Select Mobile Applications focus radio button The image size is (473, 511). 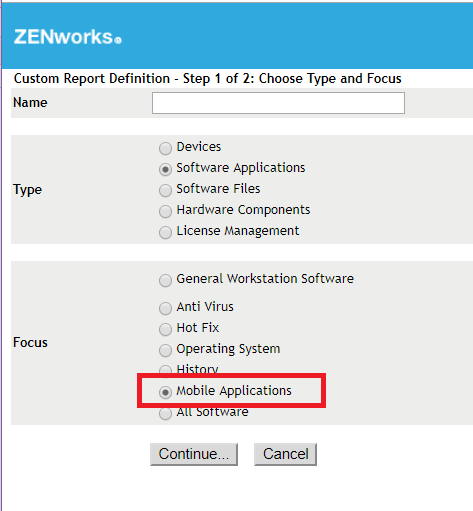coord(165,392)
